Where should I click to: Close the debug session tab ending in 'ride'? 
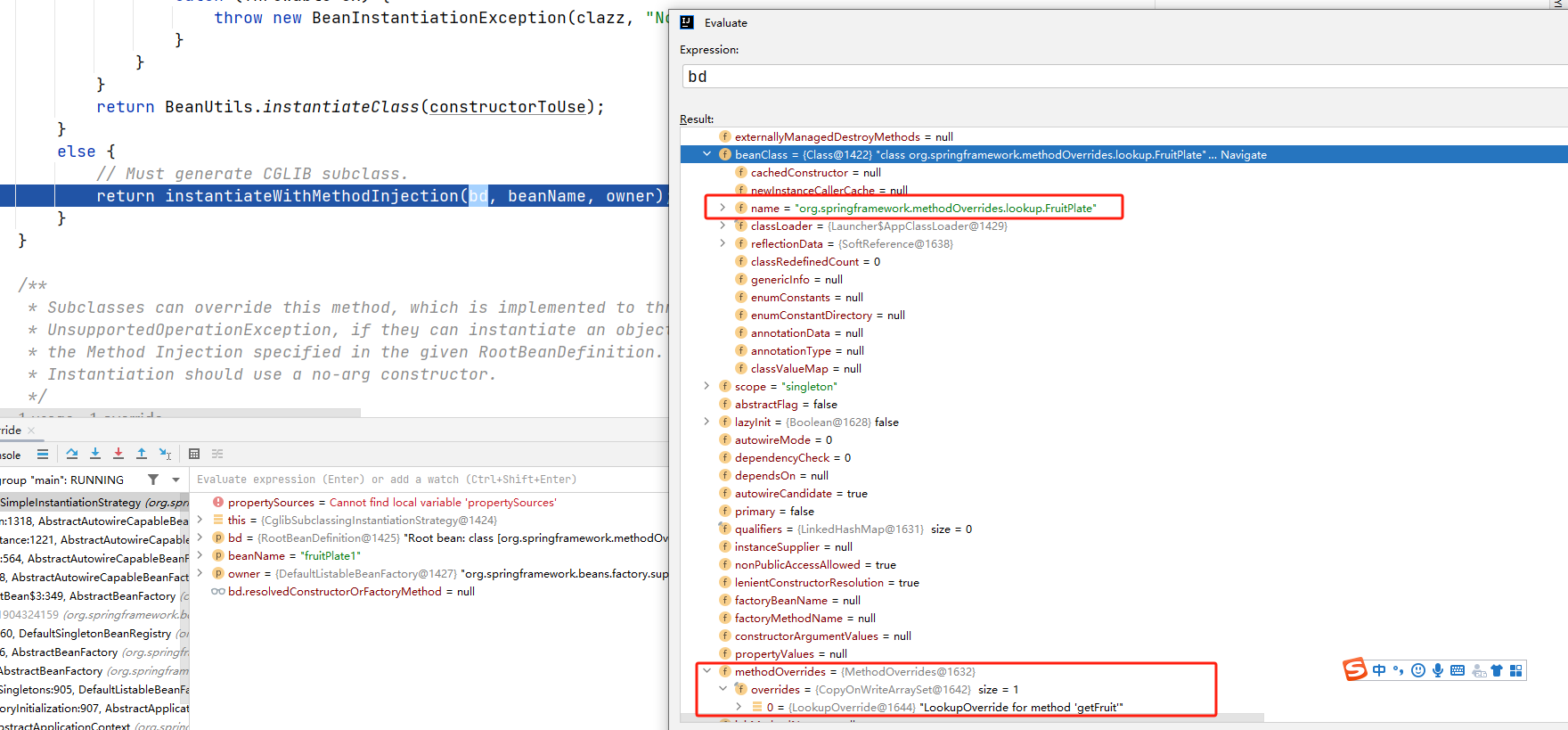point(31,431)
